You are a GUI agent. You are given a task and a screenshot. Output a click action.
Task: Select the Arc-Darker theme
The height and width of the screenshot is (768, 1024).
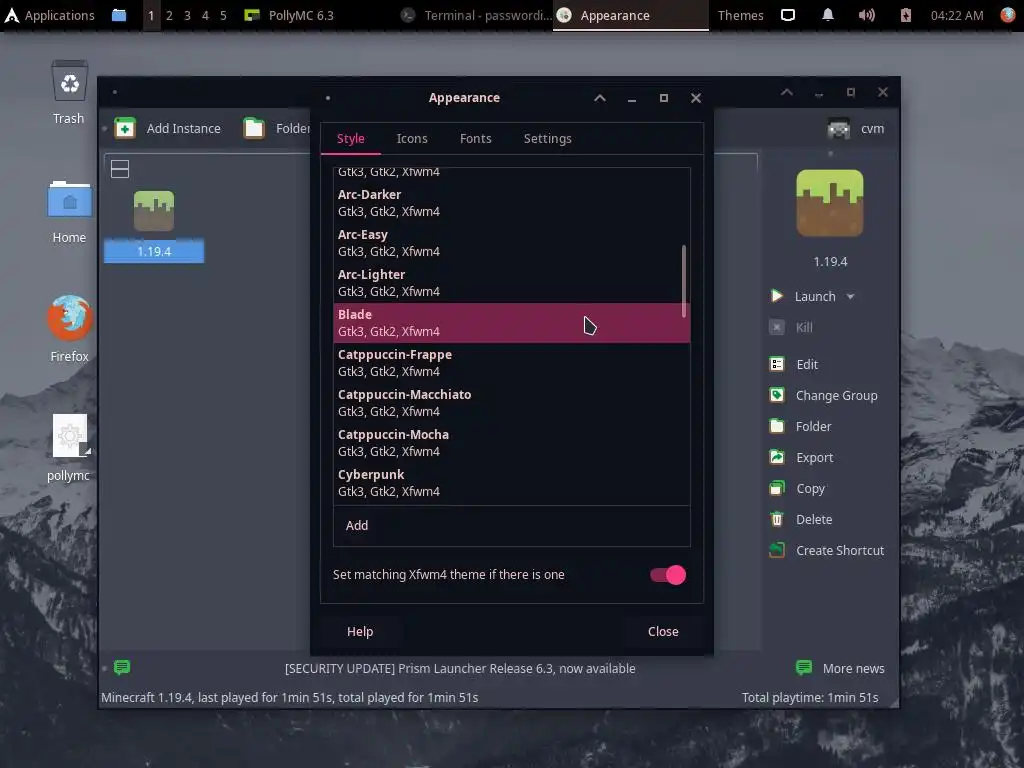(x=511, y=203)
